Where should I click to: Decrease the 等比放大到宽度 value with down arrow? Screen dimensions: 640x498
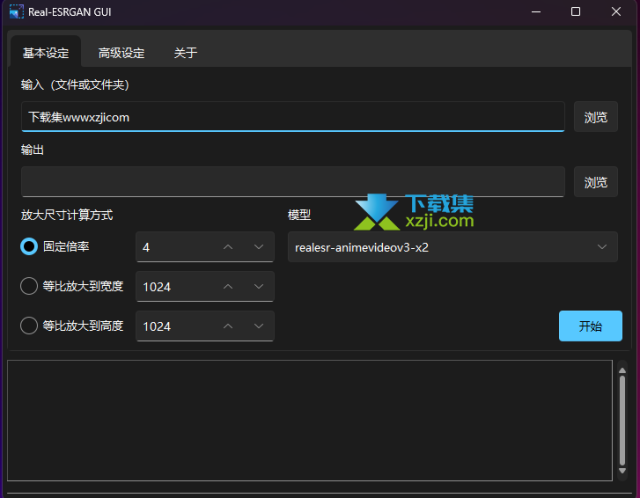click(259, 287)
